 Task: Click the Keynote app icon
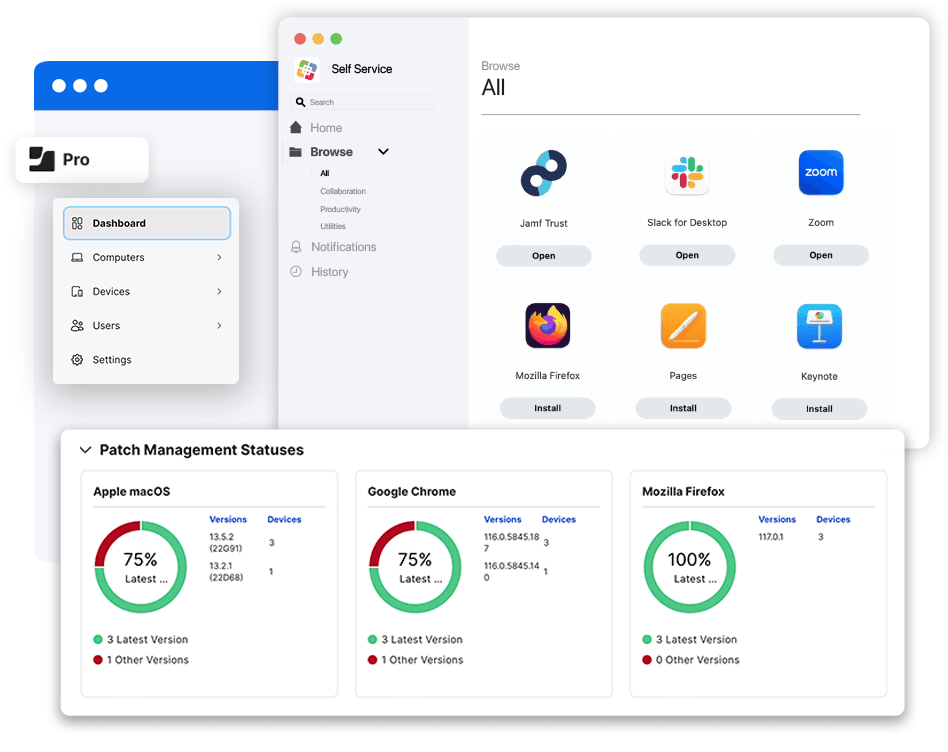click(819, 325)
